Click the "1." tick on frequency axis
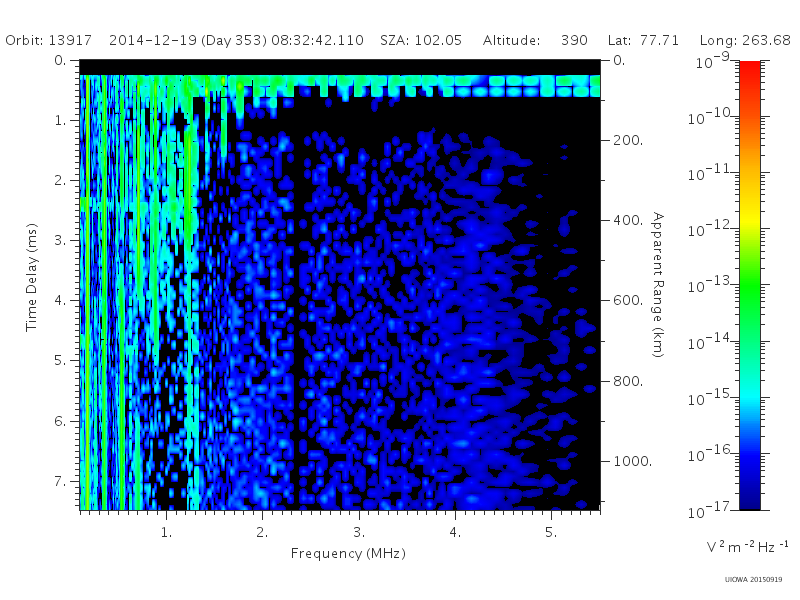 (x=166, y=532)
